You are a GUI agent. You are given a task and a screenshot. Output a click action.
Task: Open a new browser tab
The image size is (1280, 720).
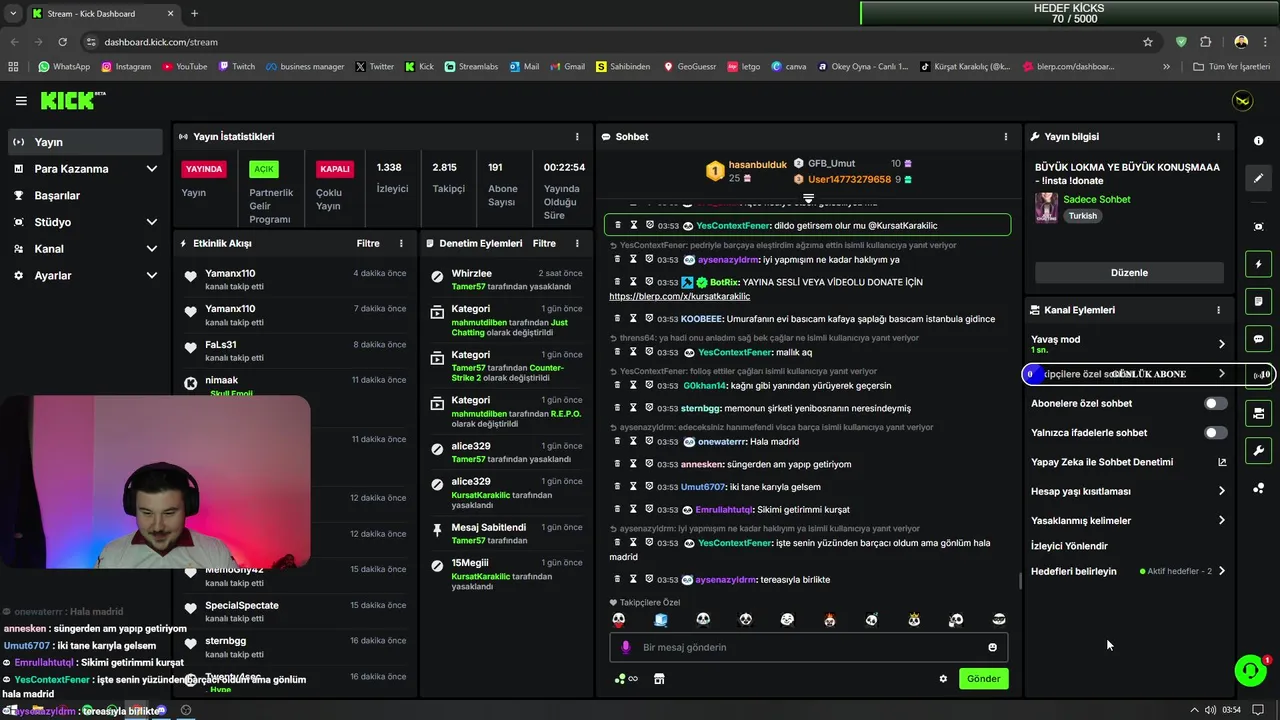(x=194, y=13)
